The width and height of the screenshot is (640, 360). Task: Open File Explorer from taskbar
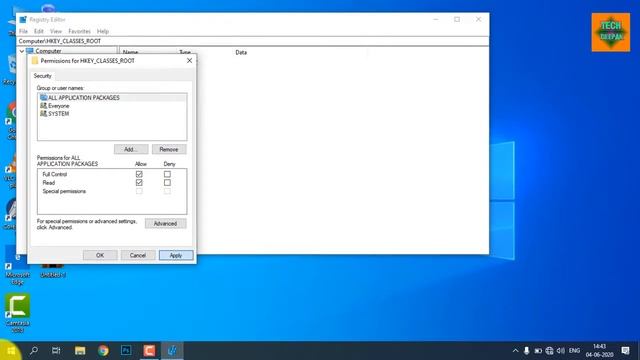point(80,351)
